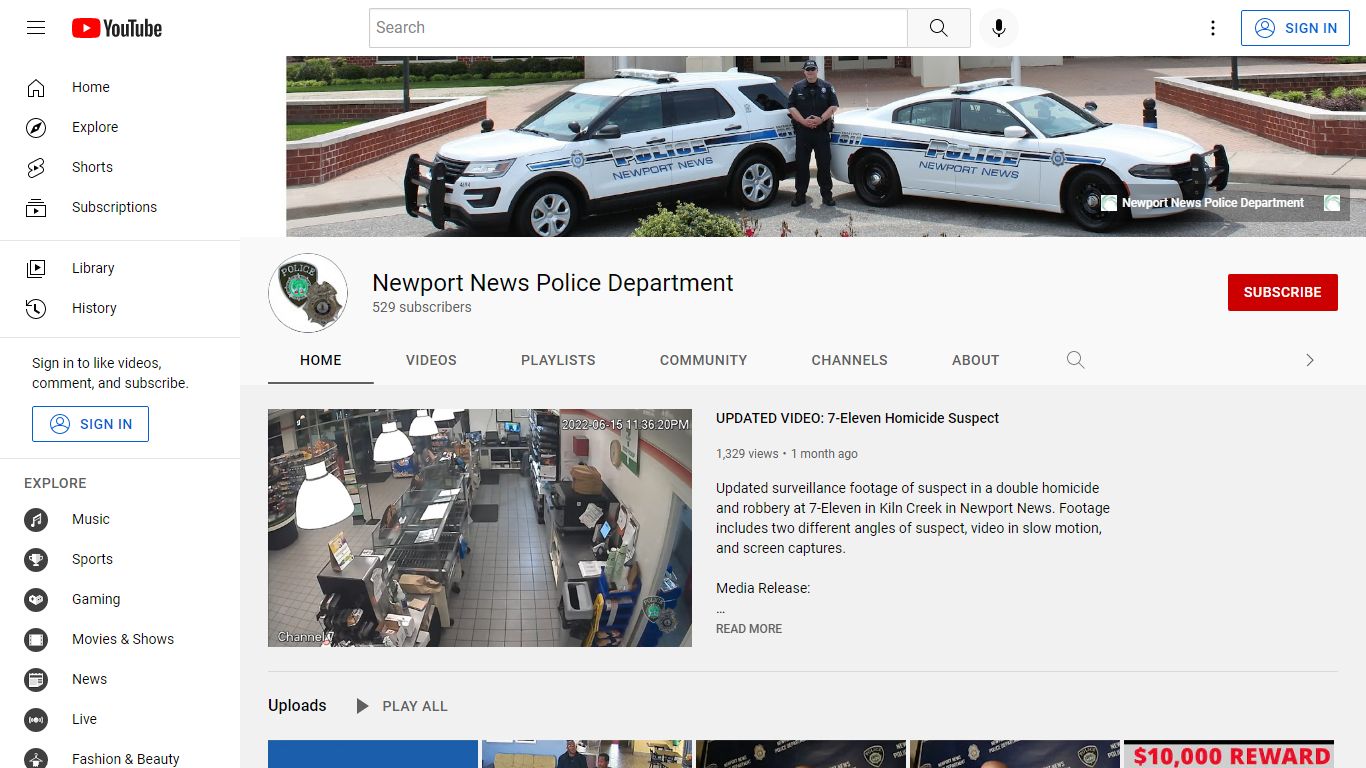Search this channel magnifier icon
This screenshot has width=1366, height=768.
tap(1075, 360)
